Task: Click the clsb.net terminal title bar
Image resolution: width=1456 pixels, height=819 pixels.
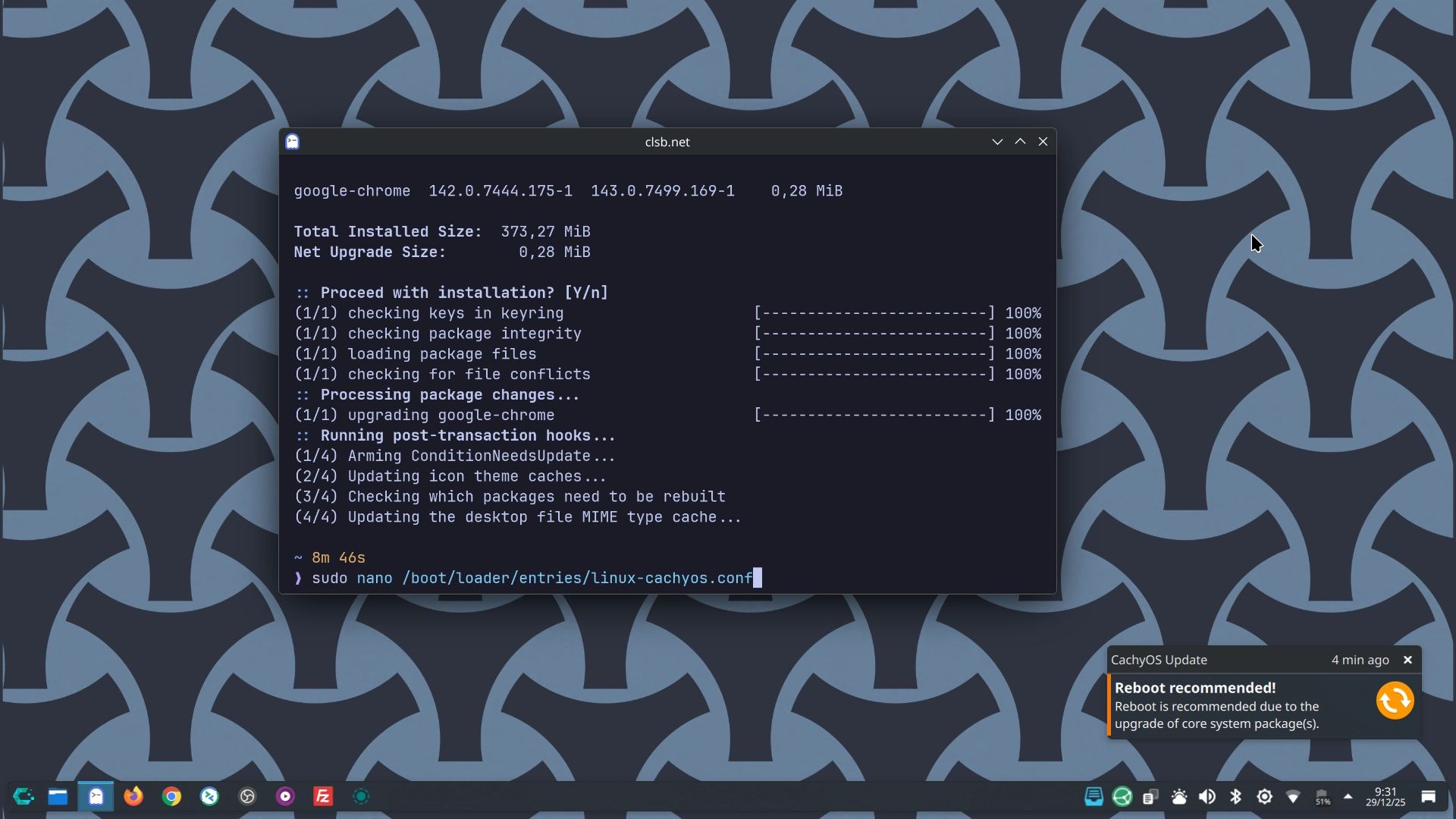Action: tap(667, 142)
